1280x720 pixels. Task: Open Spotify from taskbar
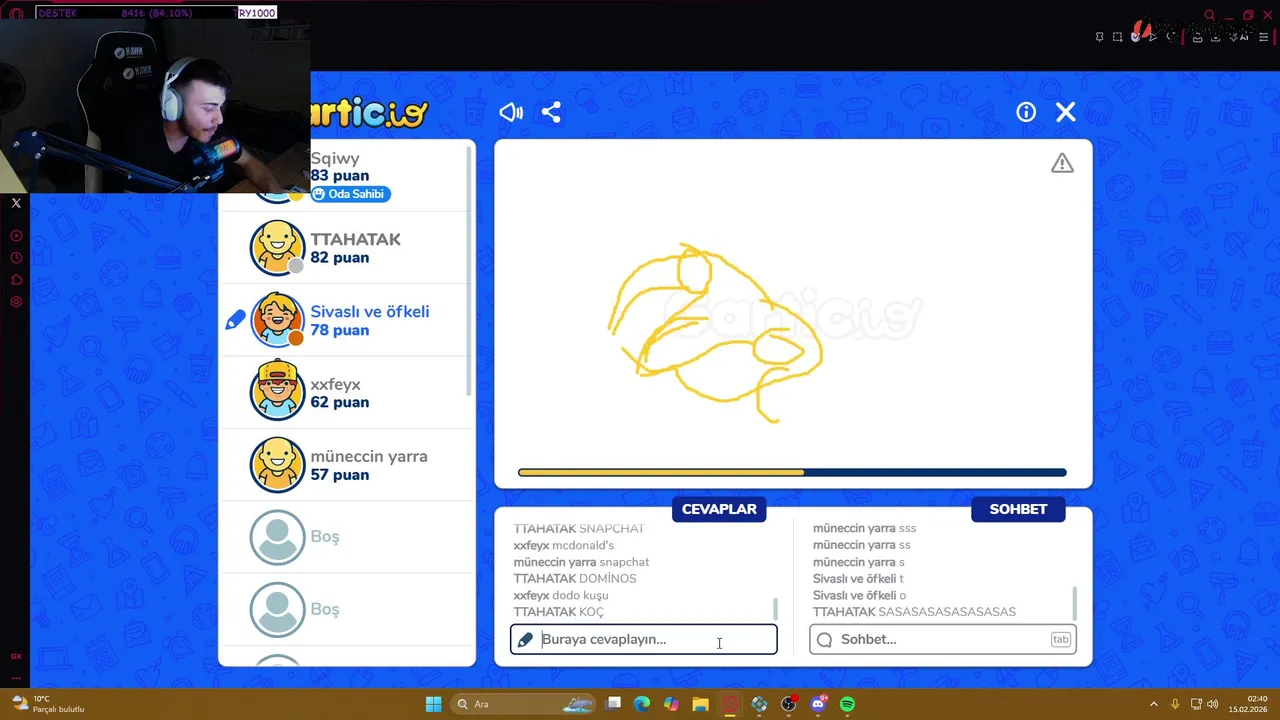pos(847,704)
